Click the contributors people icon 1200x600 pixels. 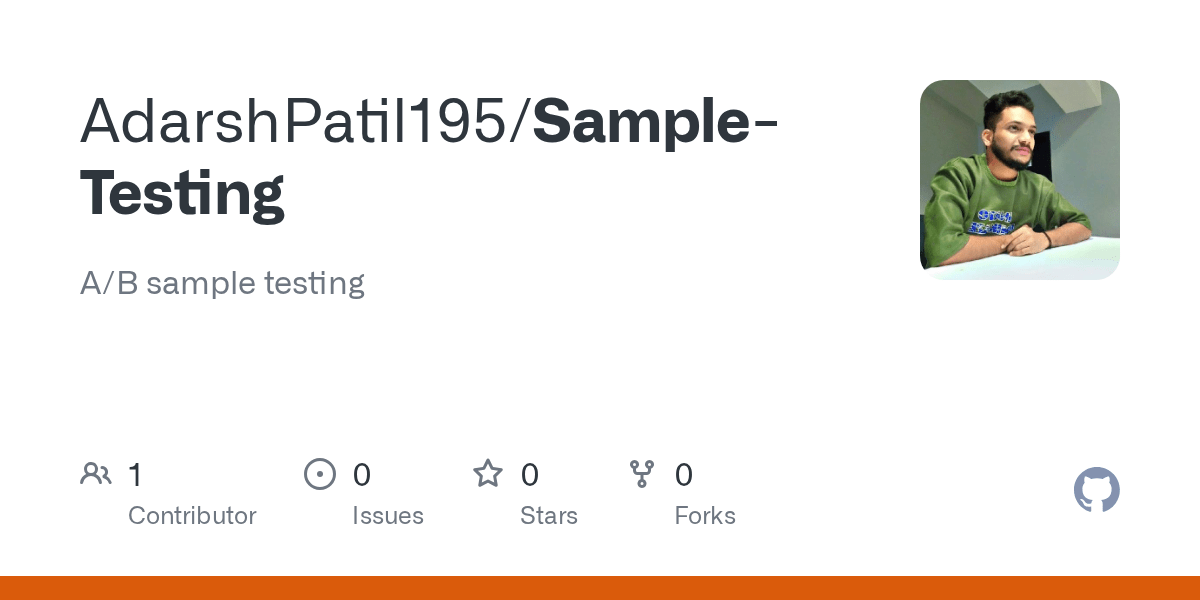(96, 474)
